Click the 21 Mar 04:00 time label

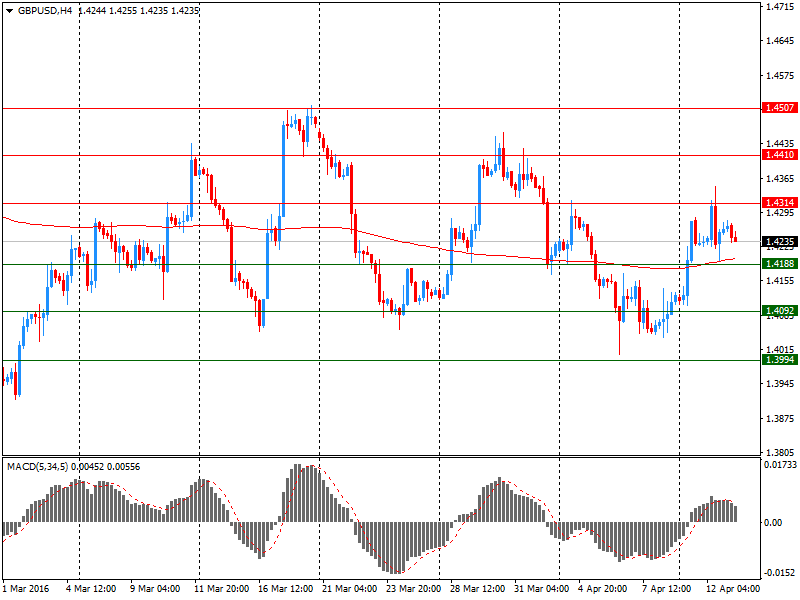coord(349,589)
